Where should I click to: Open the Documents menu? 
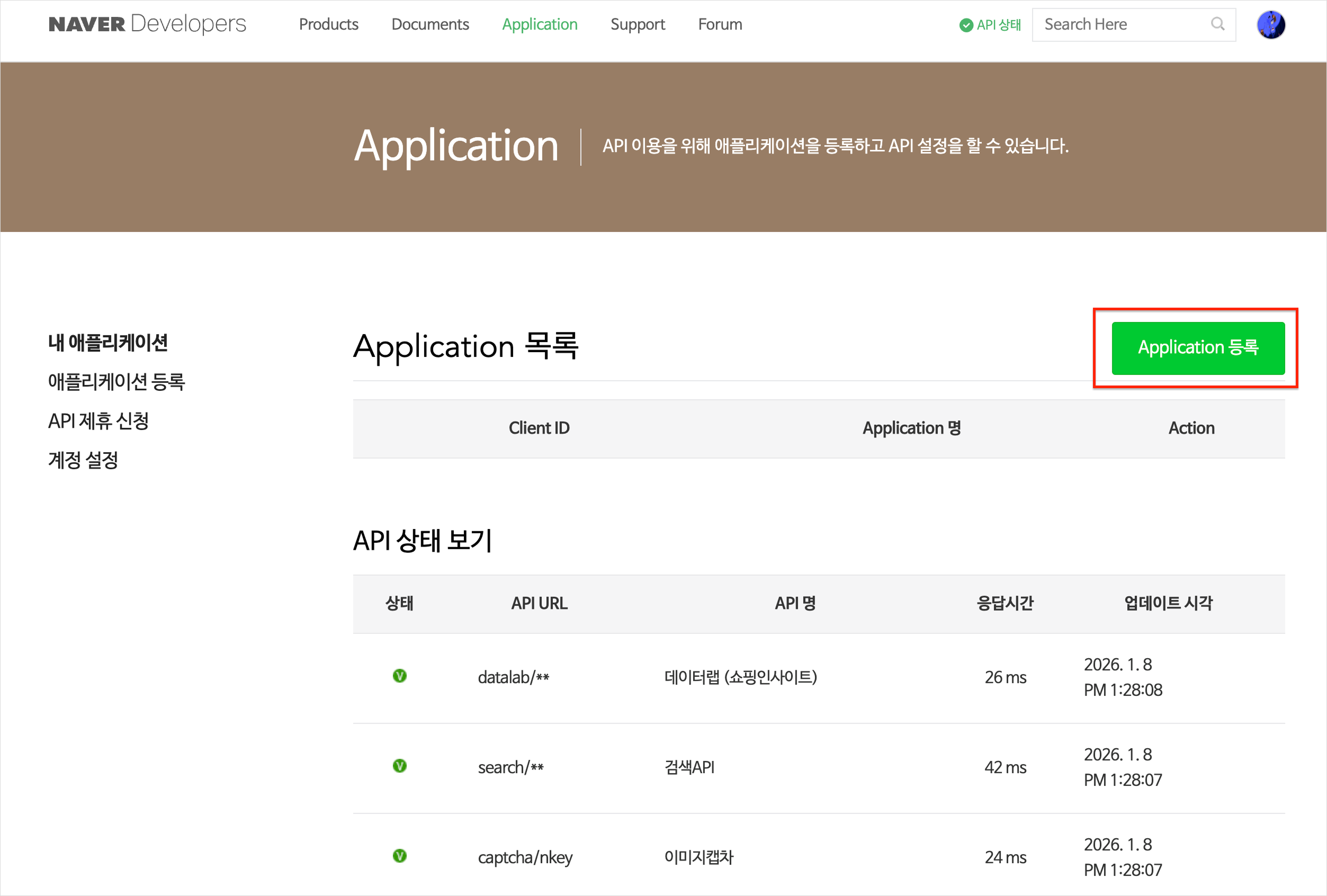430,24
